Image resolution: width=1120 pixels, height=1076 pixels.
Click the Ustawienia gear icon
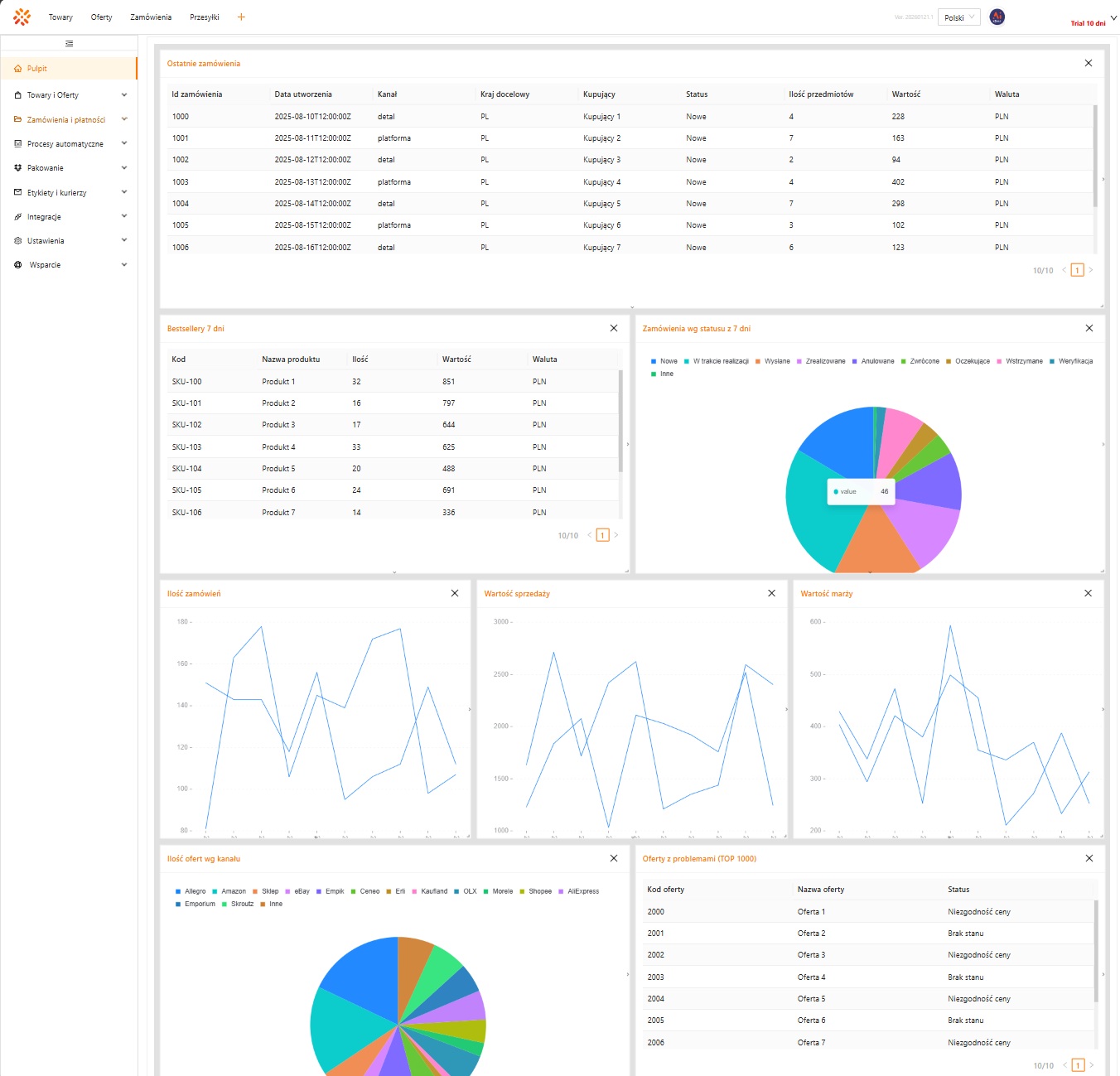(x=18, y=241)
